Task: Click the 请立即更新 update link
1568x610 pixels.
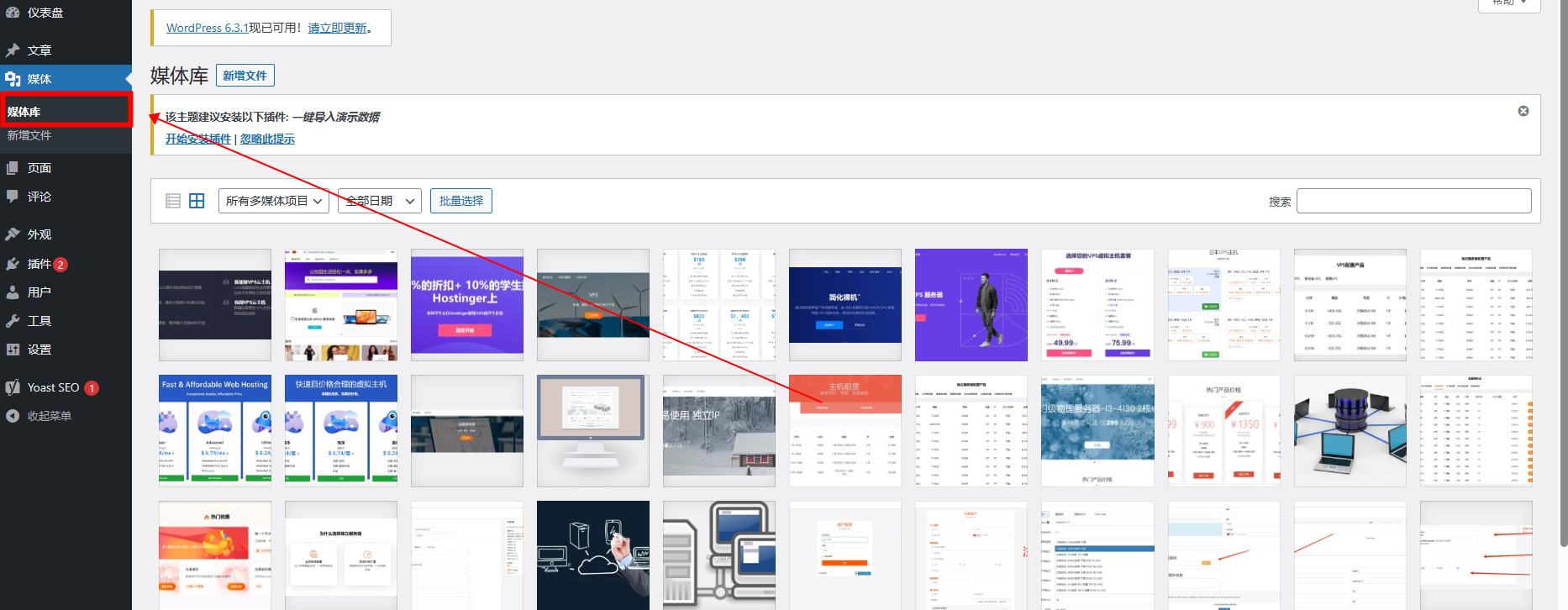Action: [x=337, y=28]
